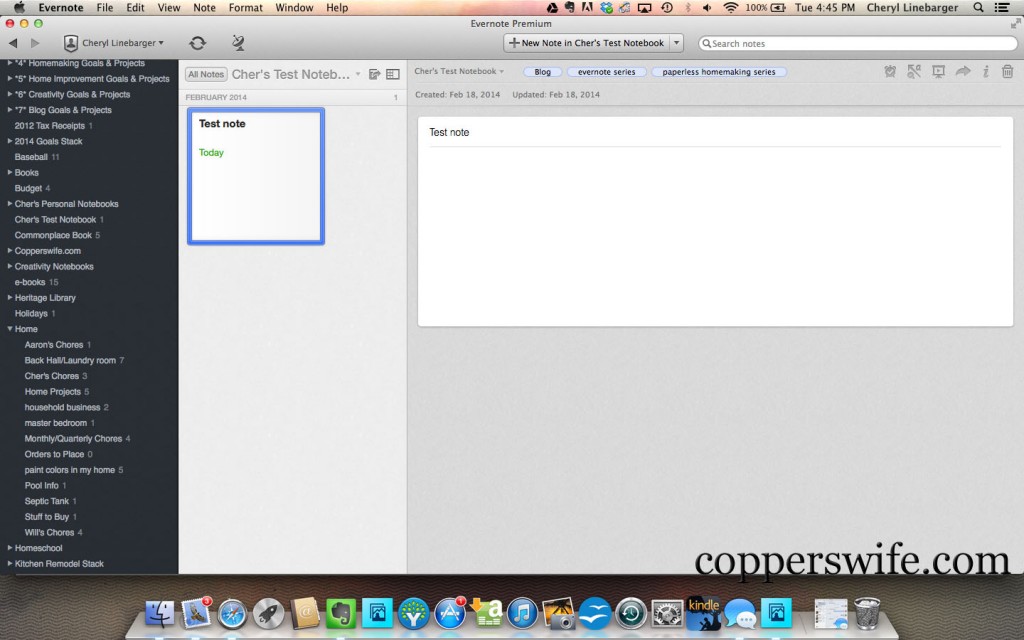Viewport: 1024px width, 640px height.
Task: Open System Preferences from the Dock
Action: click(x=667, y=613)
